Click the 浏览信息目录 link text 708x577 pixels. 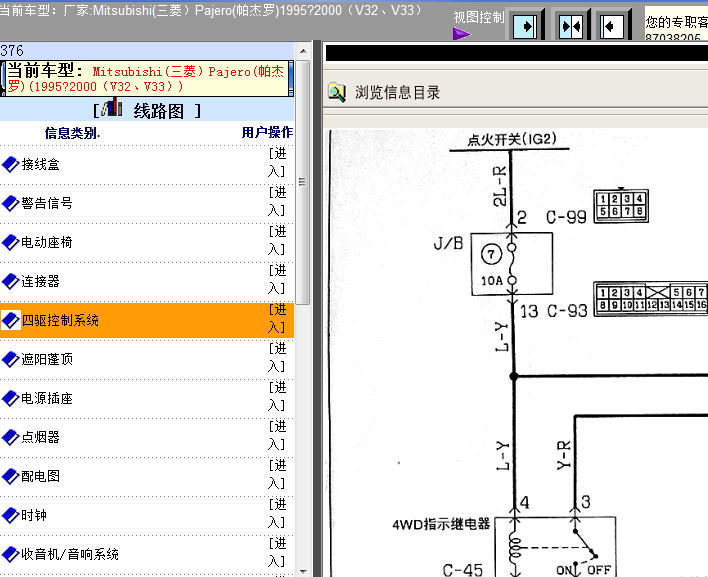397,93
